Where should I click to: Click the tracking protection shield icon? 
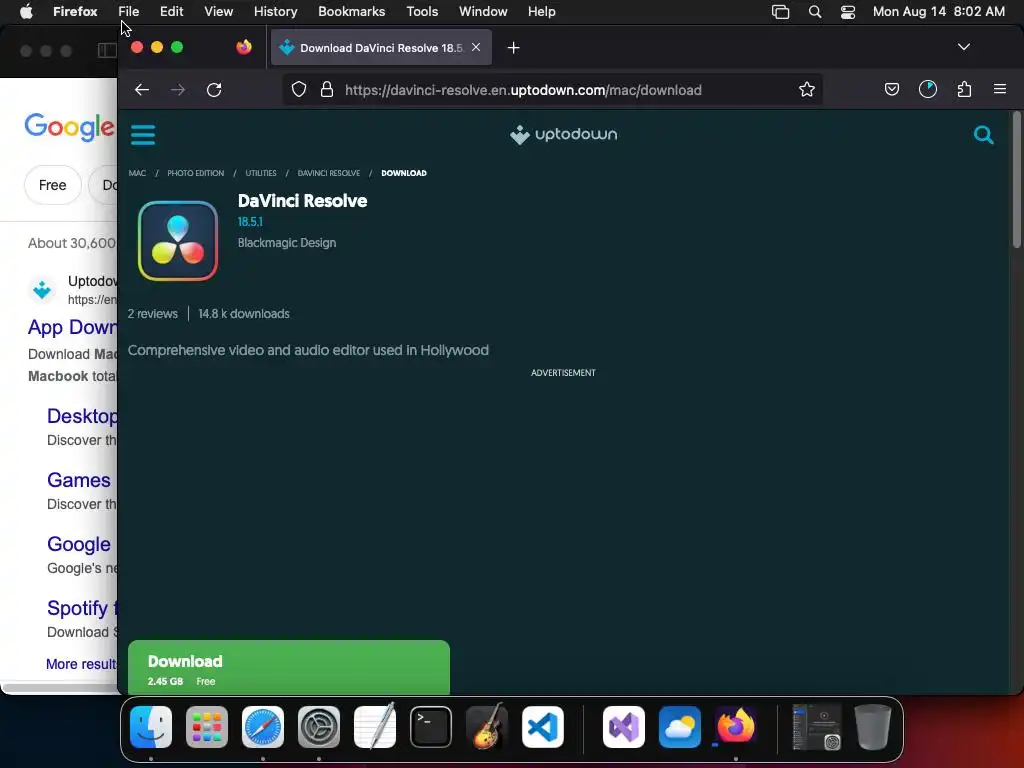(x=298, y=89)
